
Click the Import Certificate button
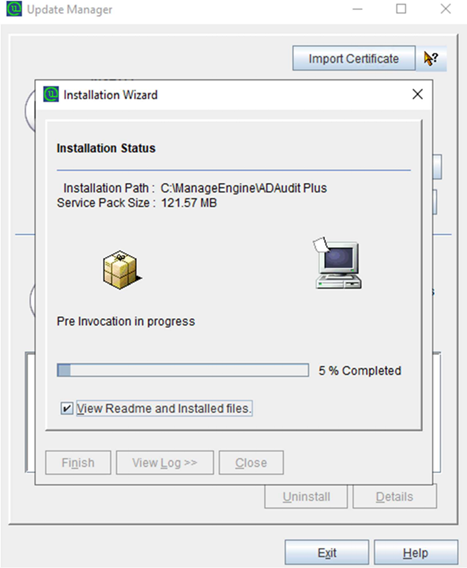point(354,58)
